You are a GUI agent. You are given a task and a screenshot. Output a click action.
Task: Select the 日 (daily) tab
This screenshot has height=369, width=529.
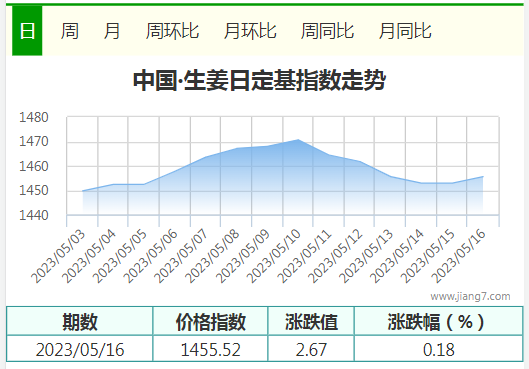pos(27,31)
